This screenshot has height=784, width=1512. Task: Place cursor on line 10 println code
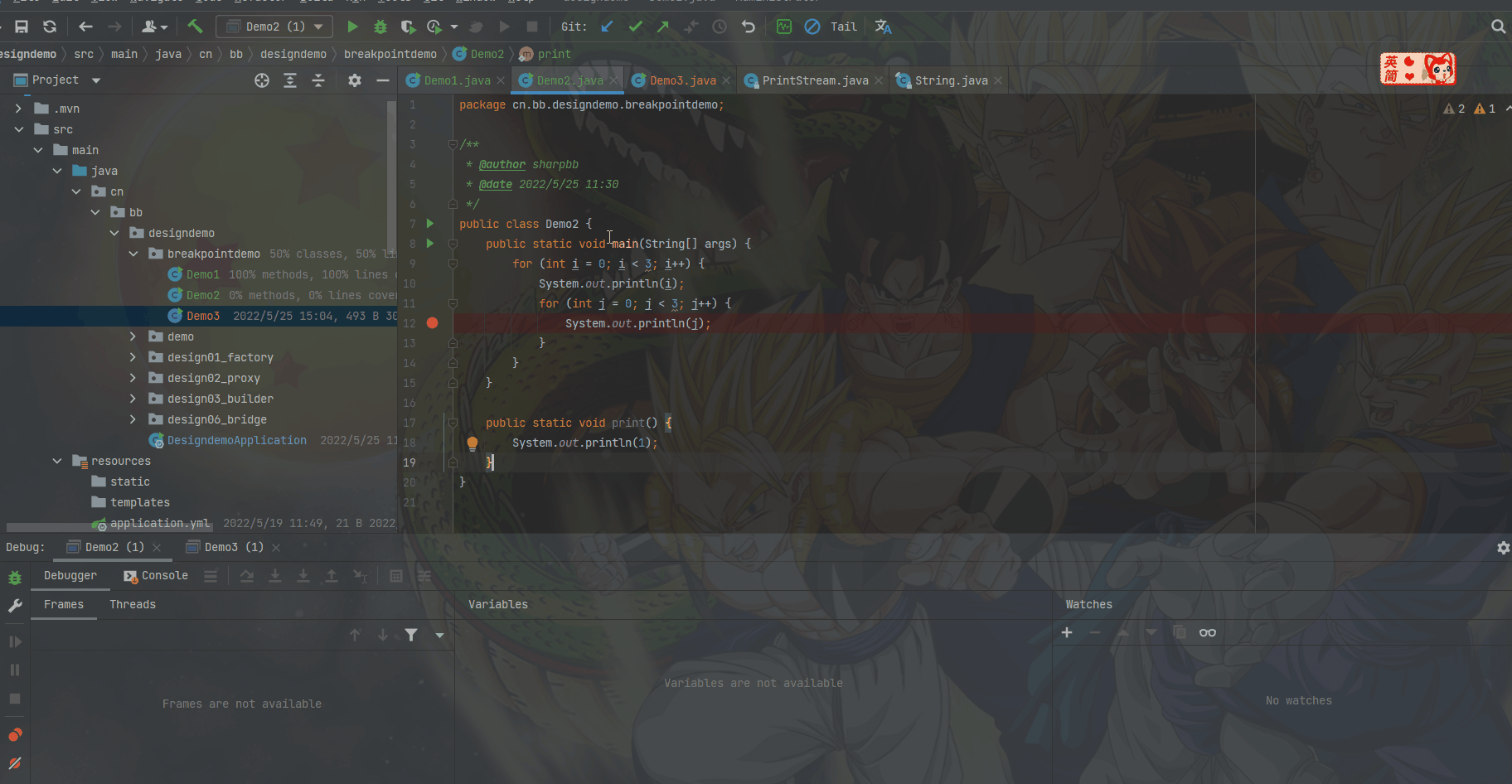point(612,283)
